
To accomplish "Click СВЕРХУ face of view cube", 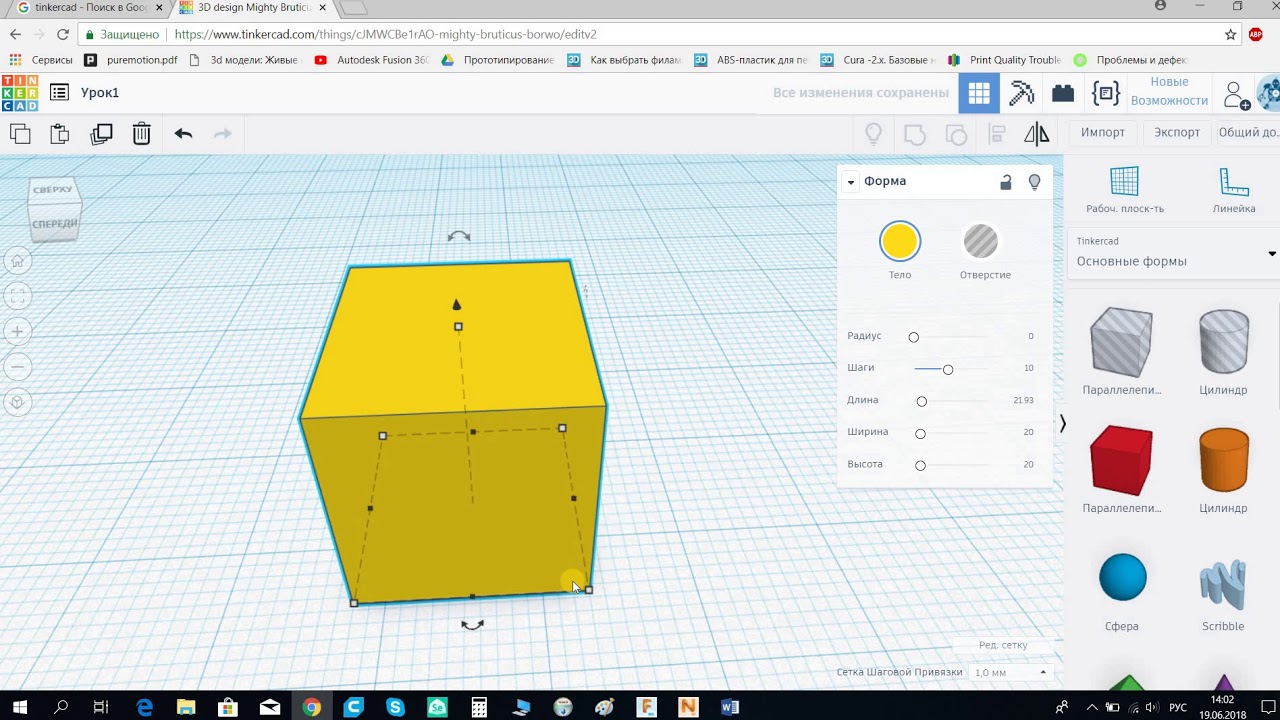I will coord(52,189).
